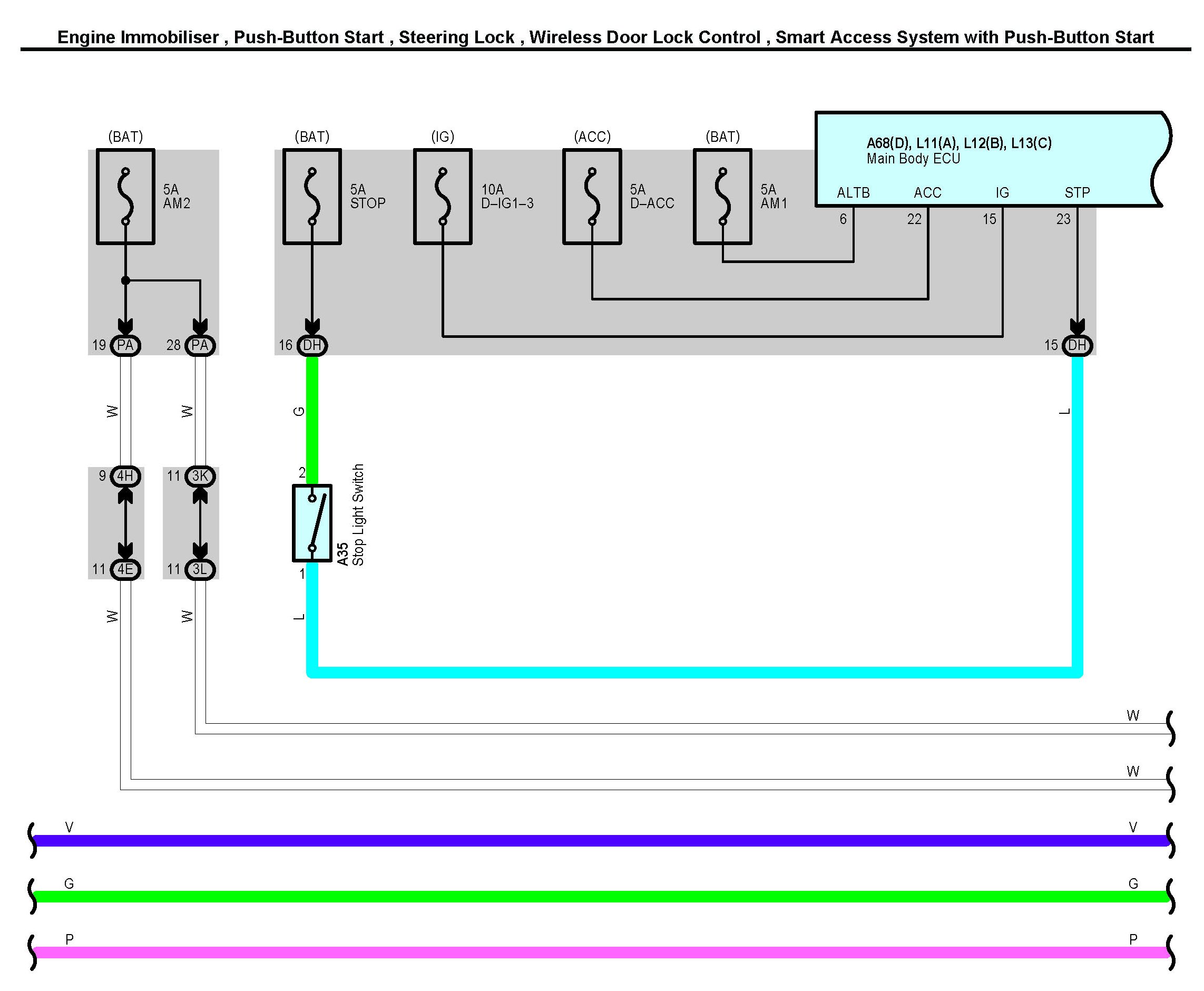Image resolution: width=1204 pixels, height=991 pixels.
Task: Click the 5A STOP fuse symbol
Action: click(x=311, y=197)
